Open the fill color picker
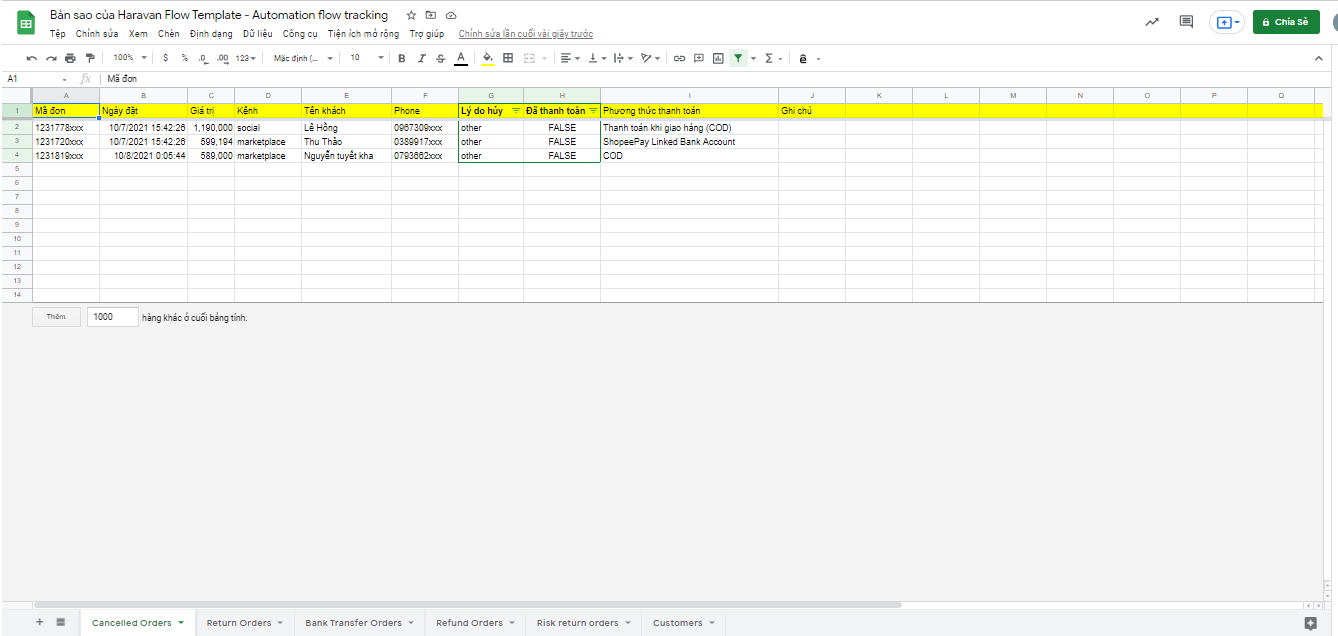Screen dimensions: 1338x636 click(x=487, y=58)
